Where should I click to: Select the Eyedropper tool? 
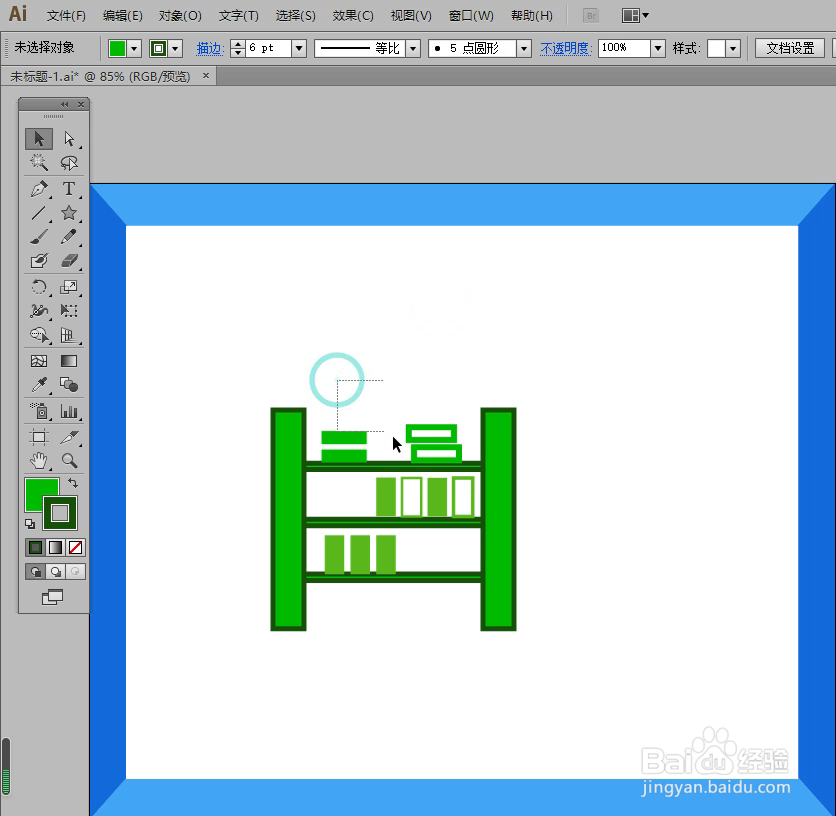39,385
